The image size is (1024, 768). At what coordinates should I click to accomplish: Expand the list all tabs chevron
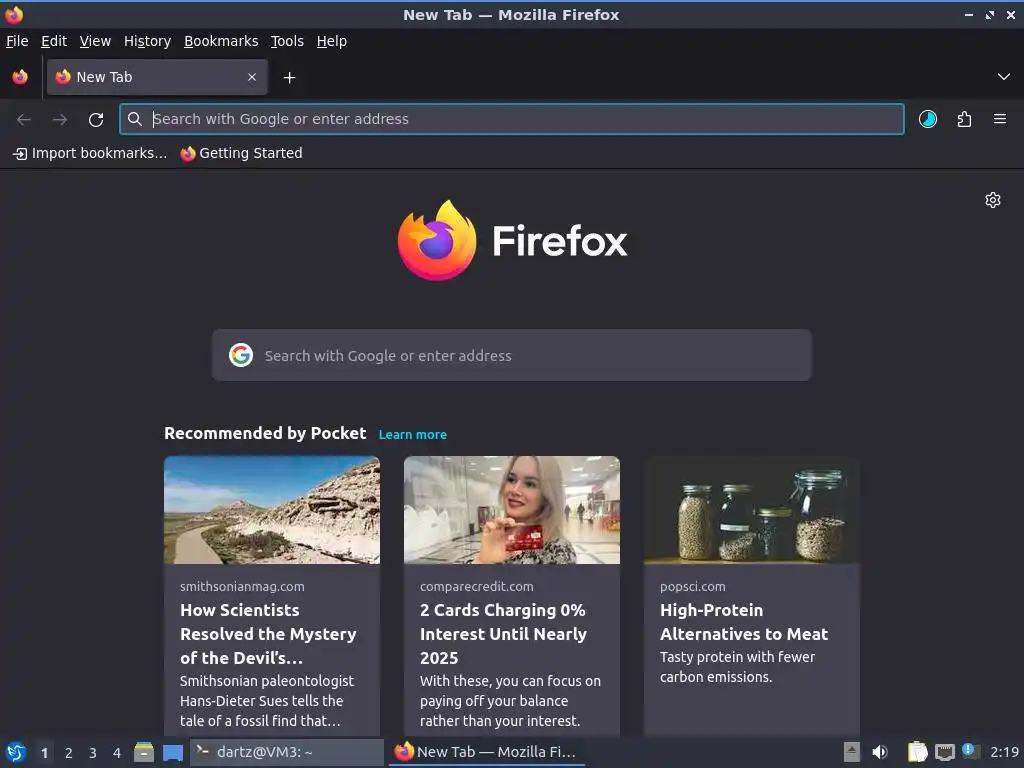pos(1003,77)
